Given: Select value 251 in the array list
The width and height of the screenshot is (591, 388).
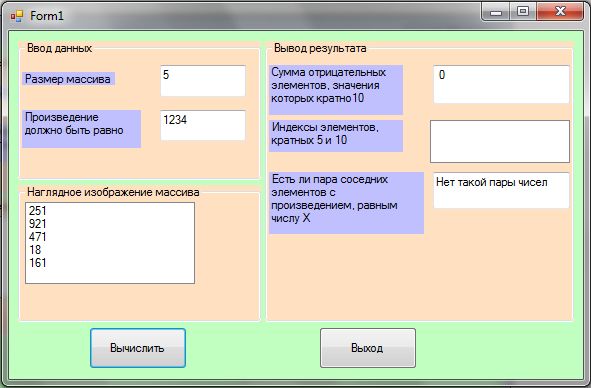Looking at the screenshot, I should point(37,211).
